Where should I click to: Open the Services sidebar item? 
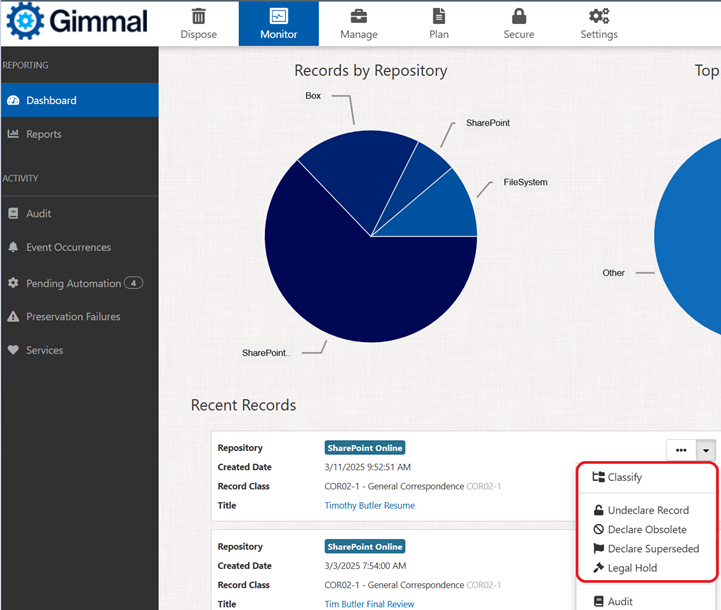pos(44,351)
